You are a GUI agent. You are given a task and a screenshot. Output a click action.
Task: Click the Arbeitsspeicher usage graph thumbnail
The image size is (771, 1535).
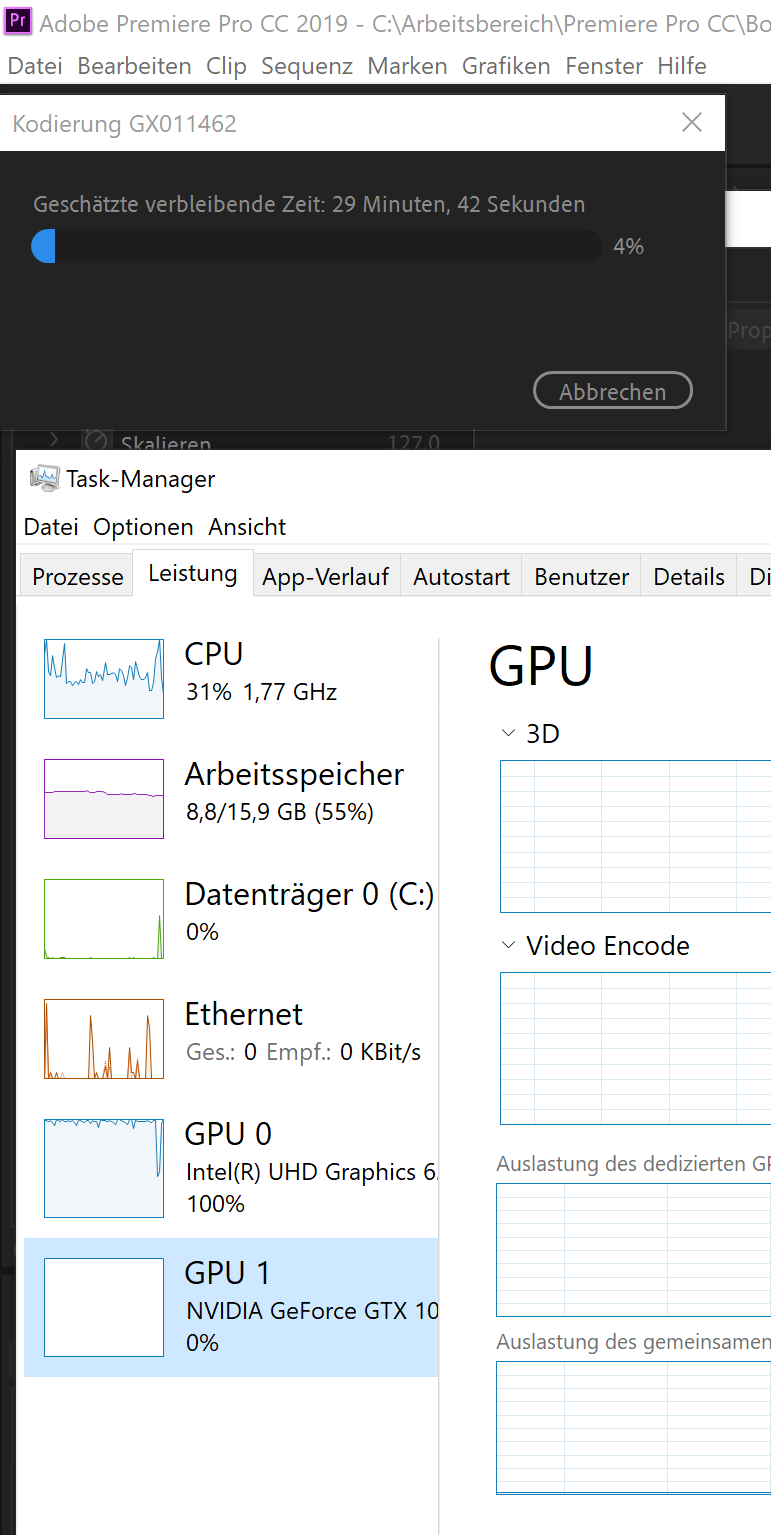pyautogui.click(x=104, y=799)
